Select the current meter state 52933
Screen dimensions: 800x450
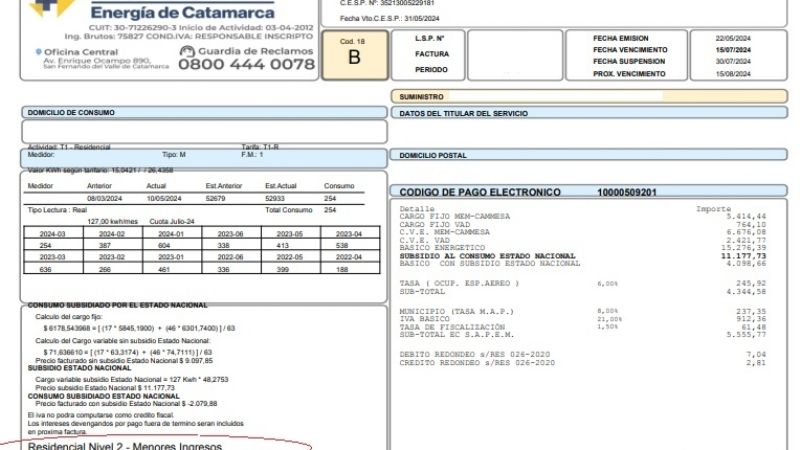click(275, 198)
